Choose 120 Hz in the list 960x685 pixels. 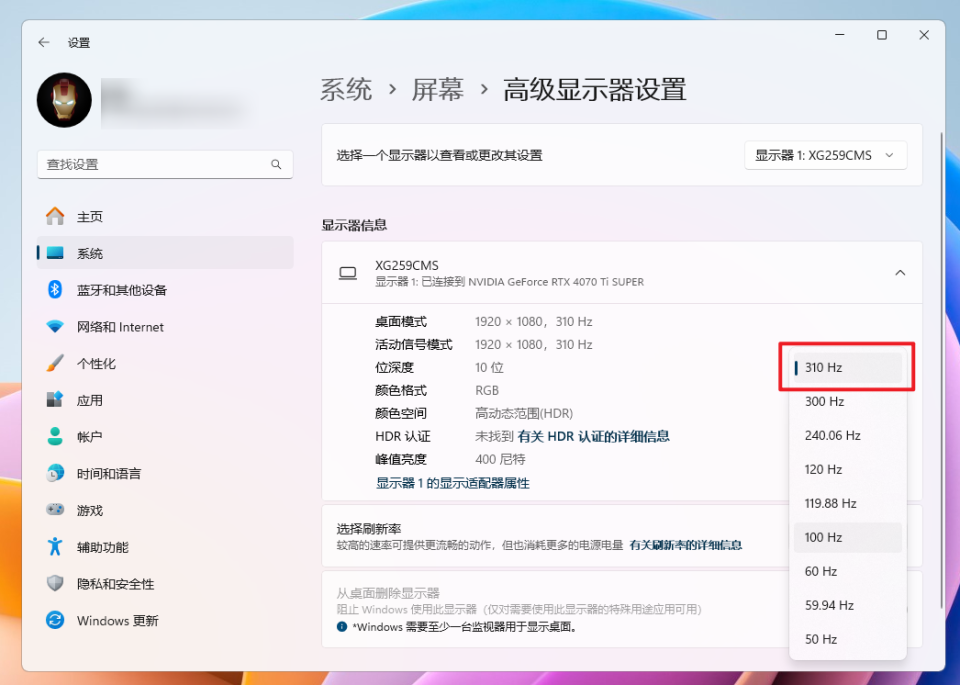847,470
